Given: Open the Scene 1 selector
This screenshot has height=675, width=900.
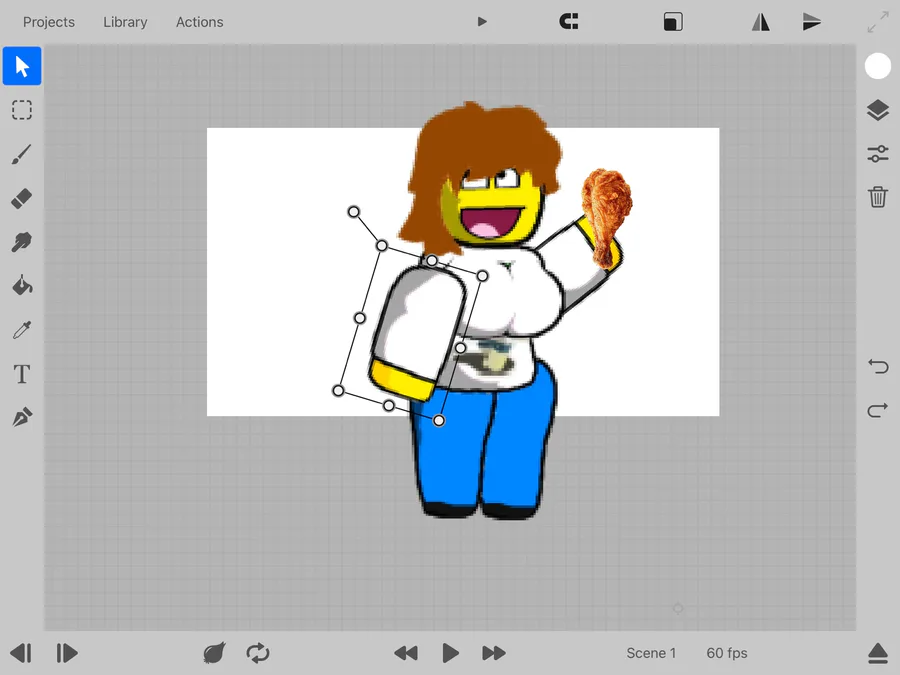Looking at the screenshot, I should [x=651, y=653].
